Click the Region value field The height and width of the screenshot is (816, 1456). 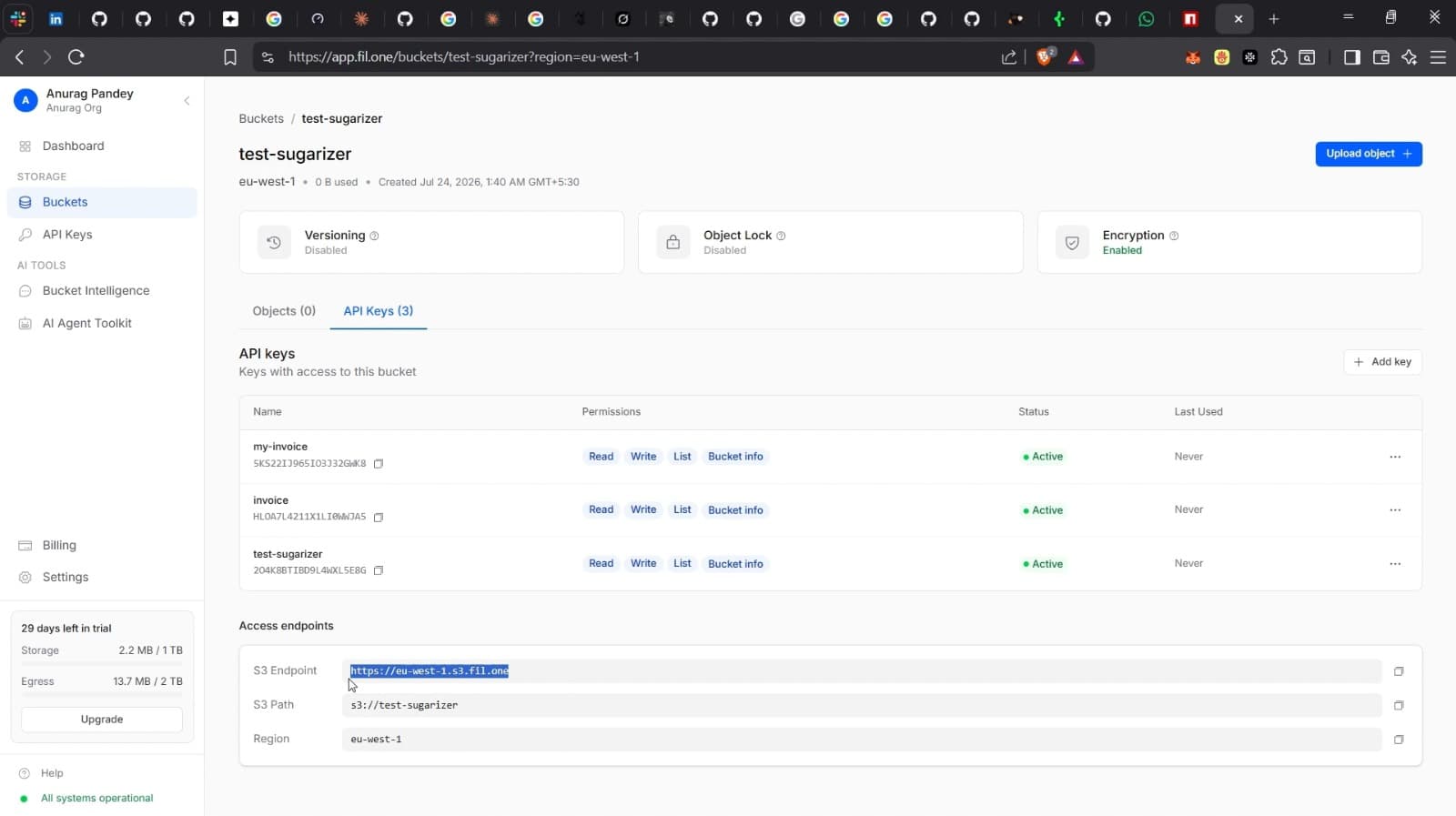click(862, 740)
